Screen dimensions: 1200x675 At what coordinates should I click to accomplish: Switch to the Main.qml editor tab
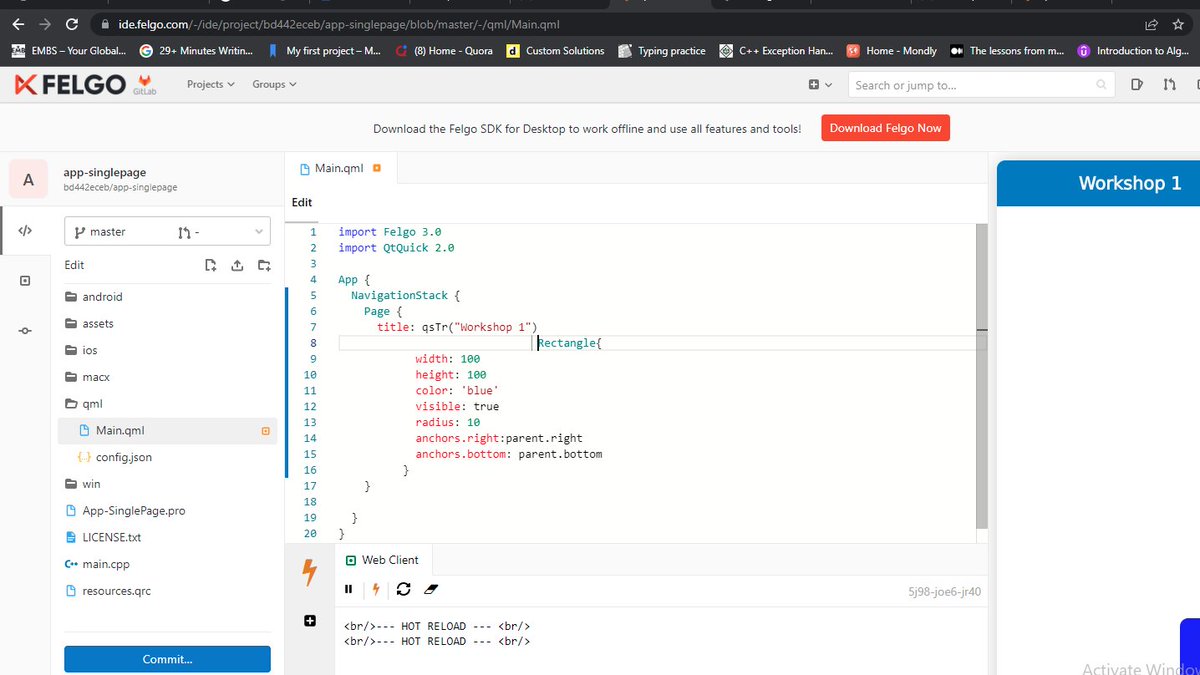tap(340, 168)
